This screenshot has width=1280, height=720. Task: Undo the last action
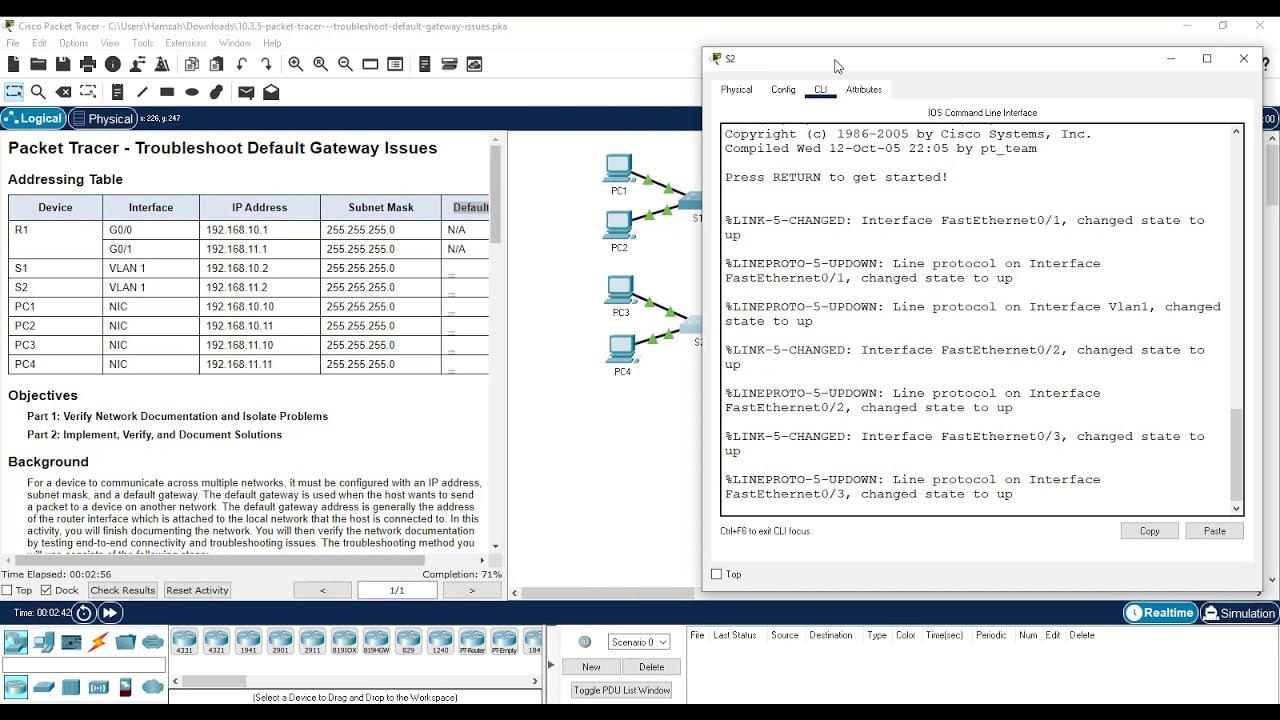coord(242,64)
